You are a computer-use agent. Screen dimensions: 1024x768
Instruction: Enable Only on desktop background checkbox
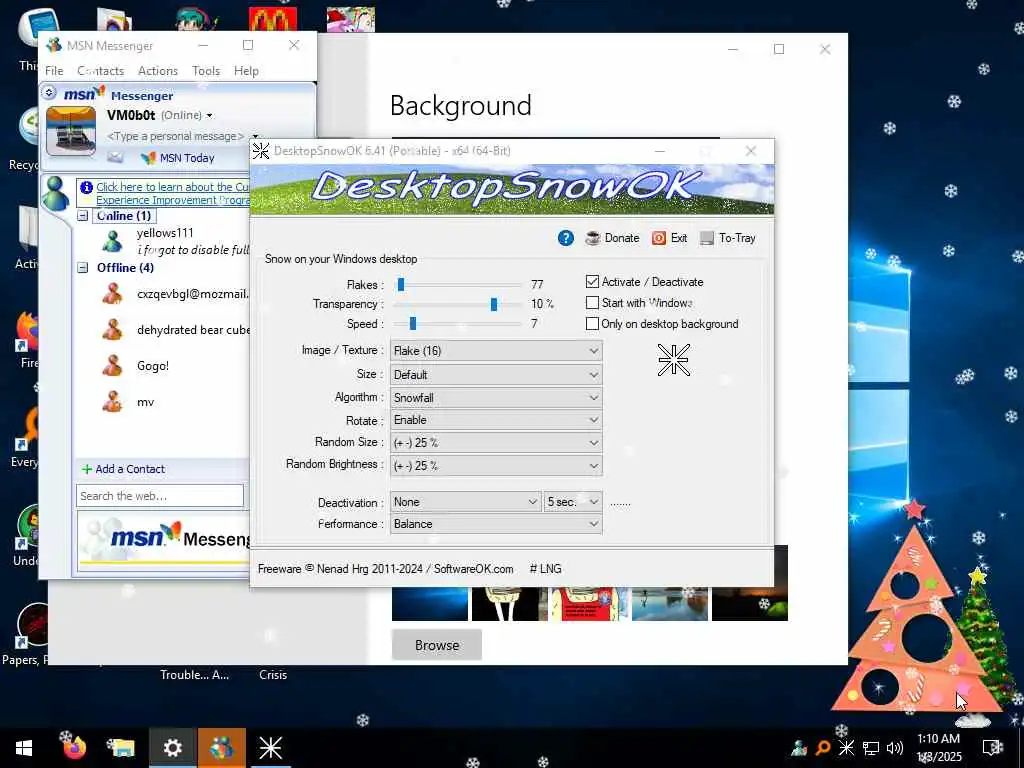592,323
